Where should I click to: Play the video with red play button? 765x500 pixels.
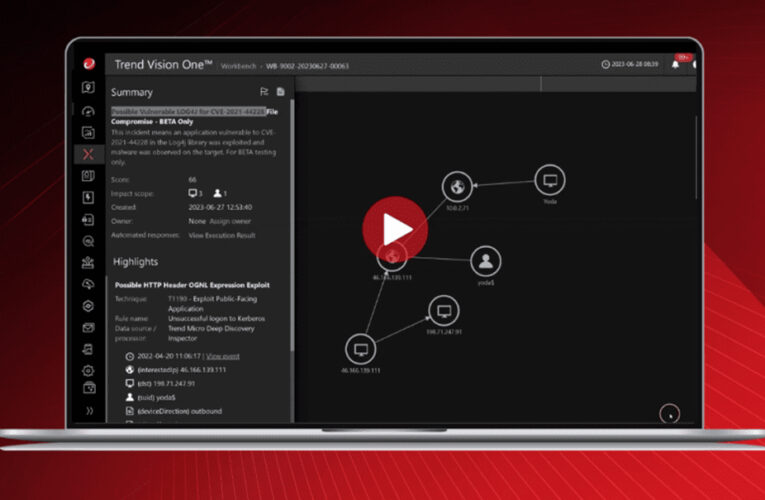click(x=395, y=229)
